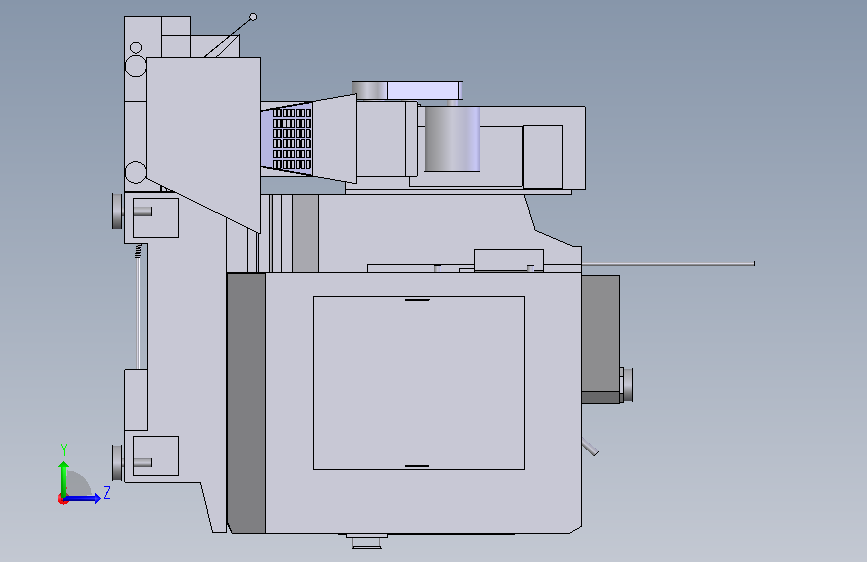The height and width of the screenshot is (562, 867).
Task: Select the dark grey block attached to the machine's right side
Action: pyautogui.click(x=600, y=339)
